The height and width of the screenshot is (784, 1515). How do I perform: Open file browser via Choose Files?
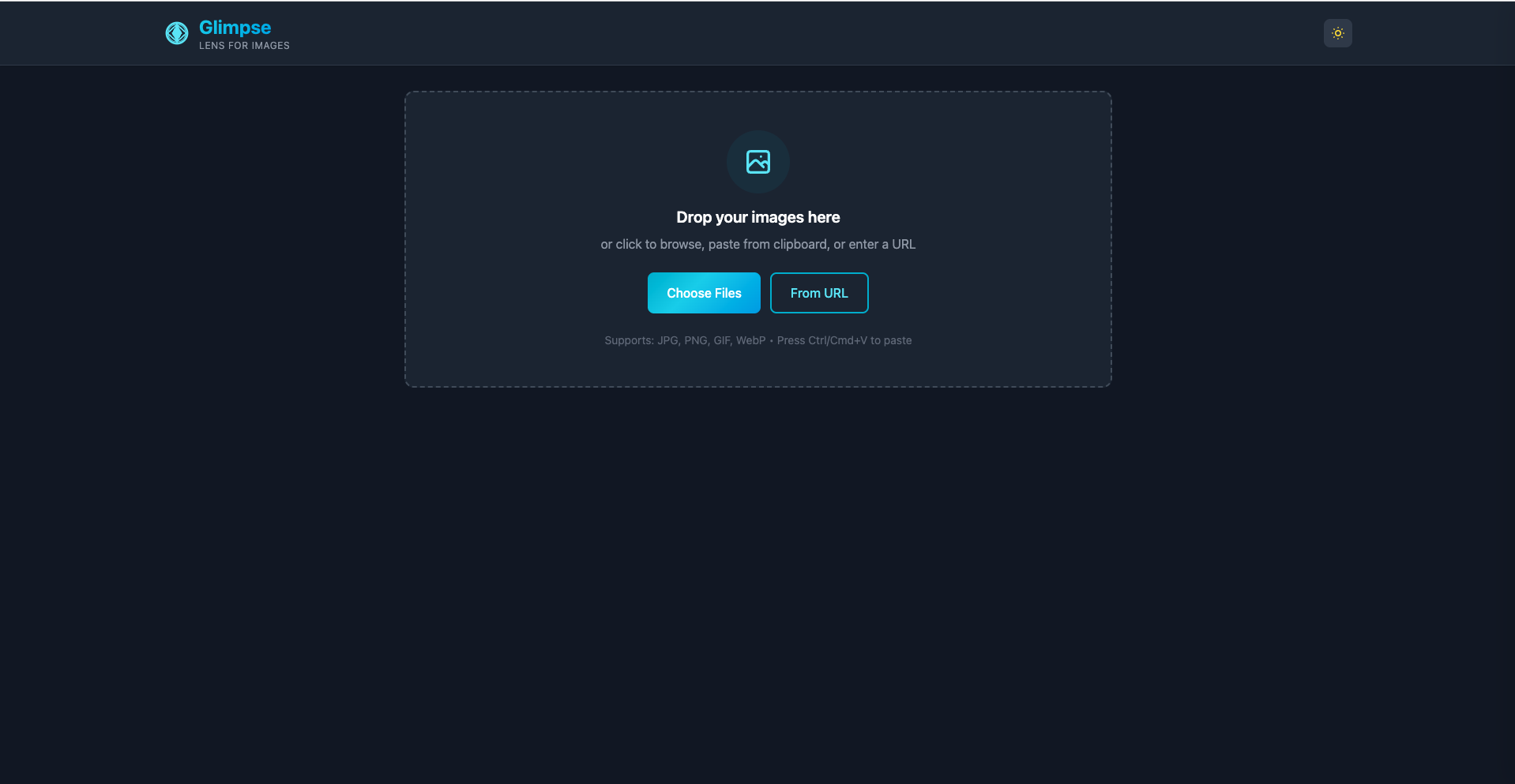[x=704, y=293]
